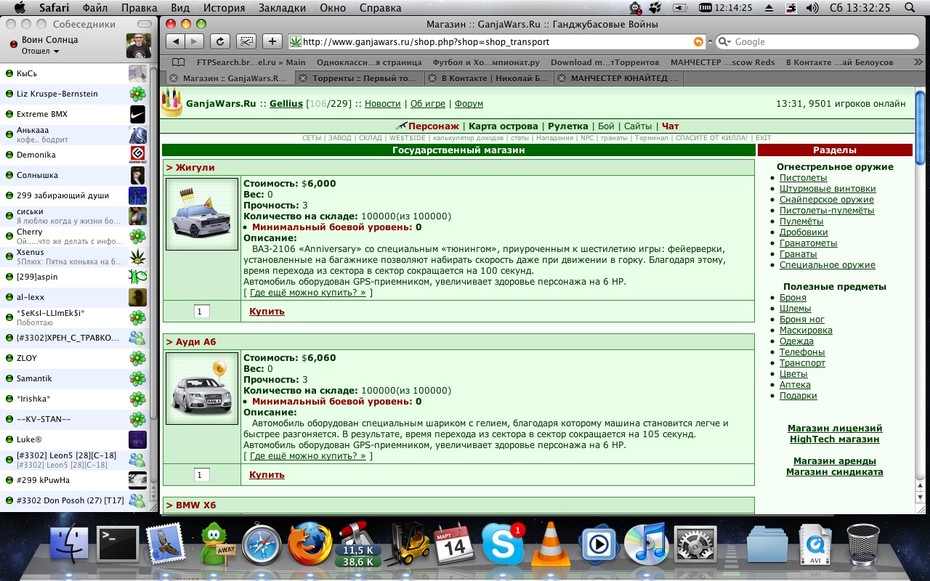
Task: Click the Ауди А6 car thumbnail image
Action: point(202,388)
